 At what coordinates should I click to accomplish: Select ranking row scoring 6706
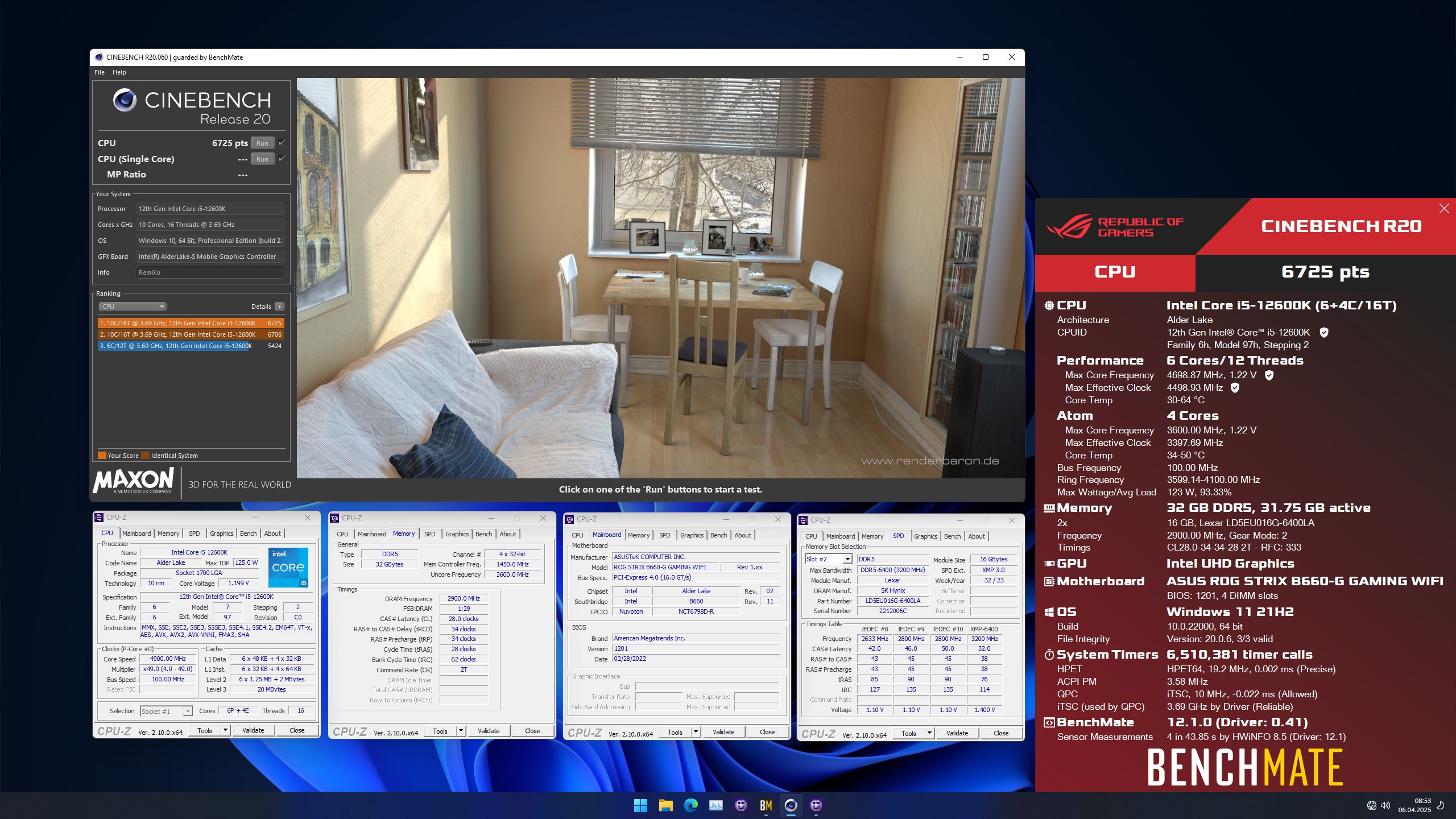point(191,334)
